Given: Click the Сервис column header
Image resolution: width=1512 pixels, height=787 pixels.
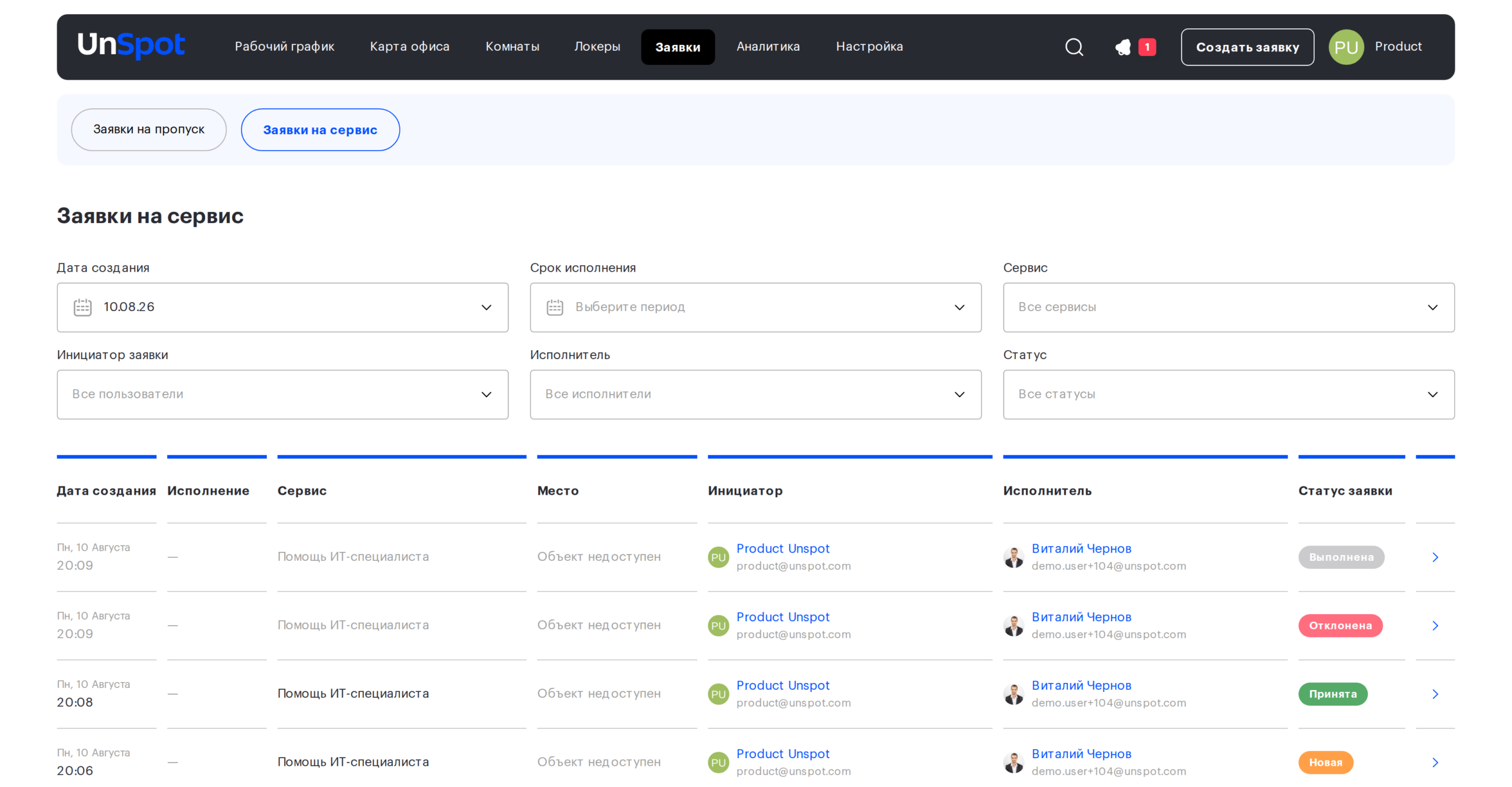Looking at the screenshot, I should click(302, 491).
